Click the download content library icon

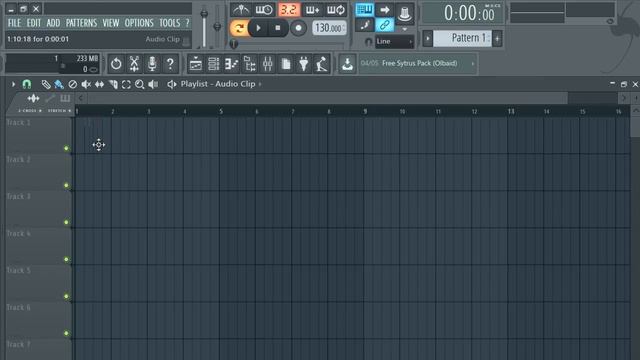[x=347, y=64]
